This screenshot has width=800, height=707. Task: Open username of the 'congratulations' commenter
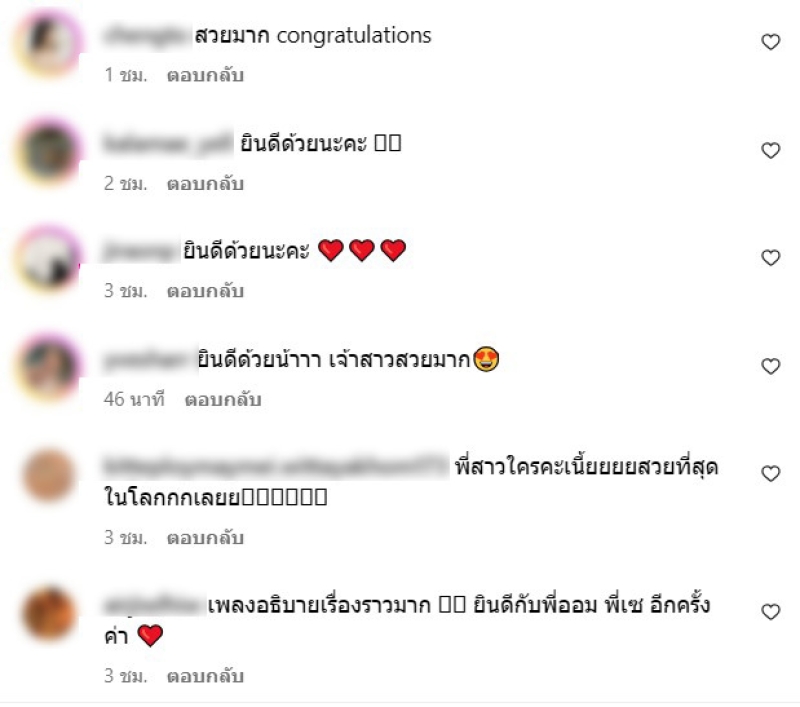[x=146, y=36]
